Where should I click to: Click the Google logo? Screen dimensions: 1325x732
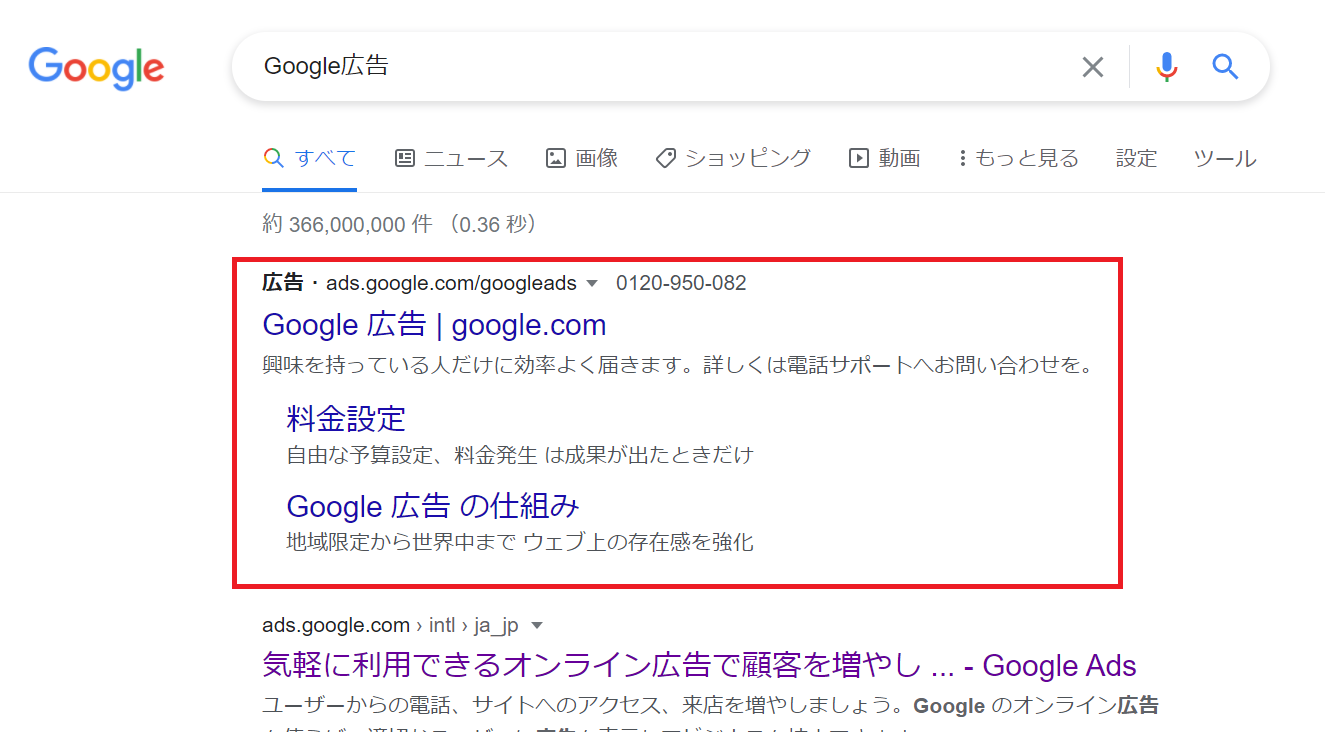(x=96, y=67)
